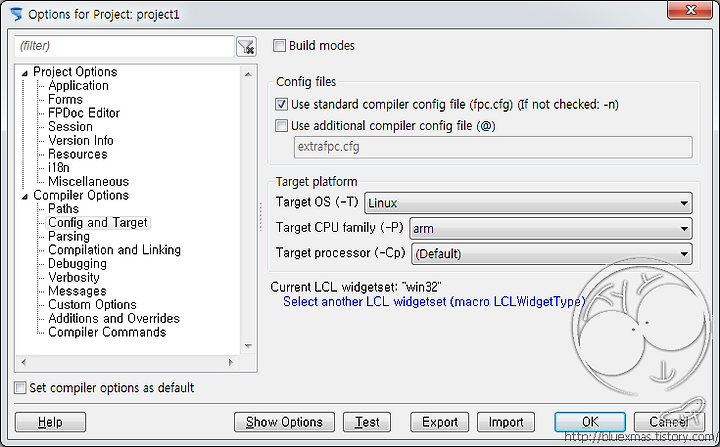Select Additions and Overrides
This screenshot has height=447, width=720.
click(x=114, y=318)
